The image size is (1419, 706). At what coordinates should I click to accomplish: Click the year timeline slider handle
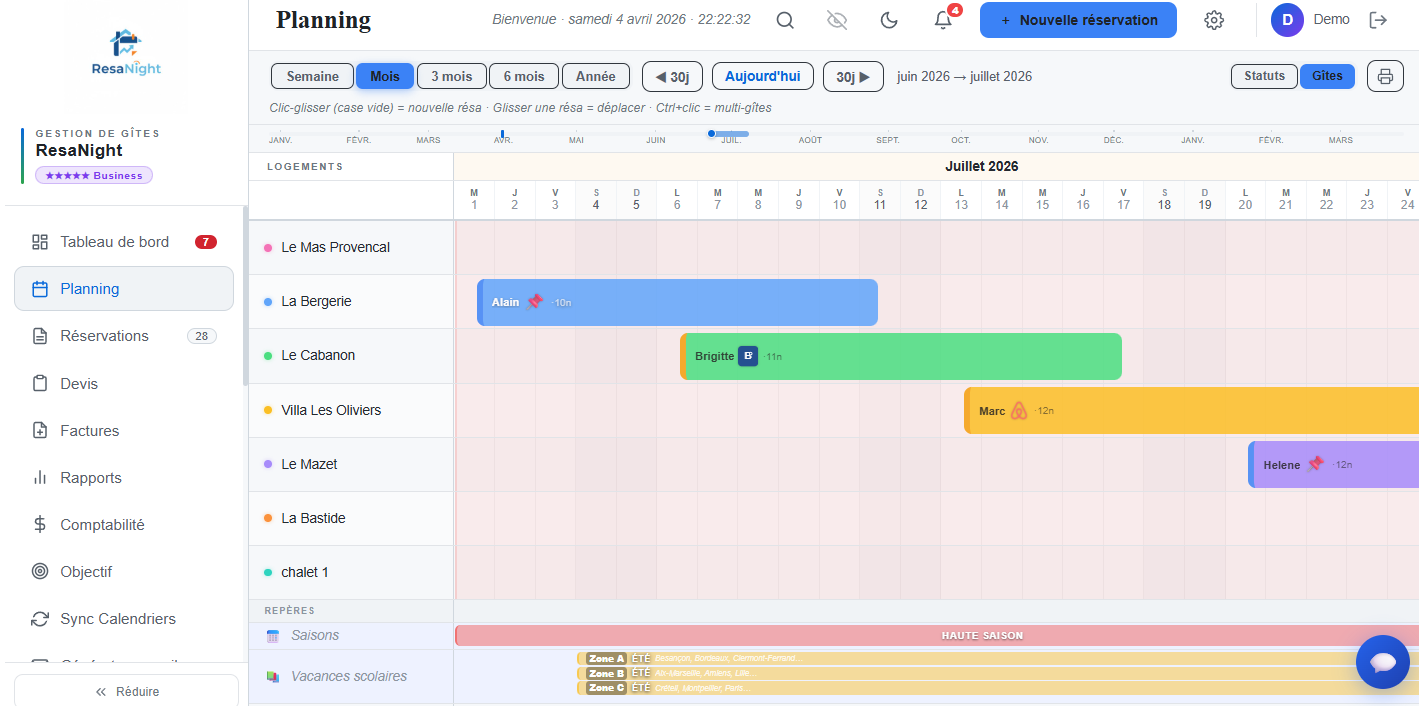coord(711,133)
